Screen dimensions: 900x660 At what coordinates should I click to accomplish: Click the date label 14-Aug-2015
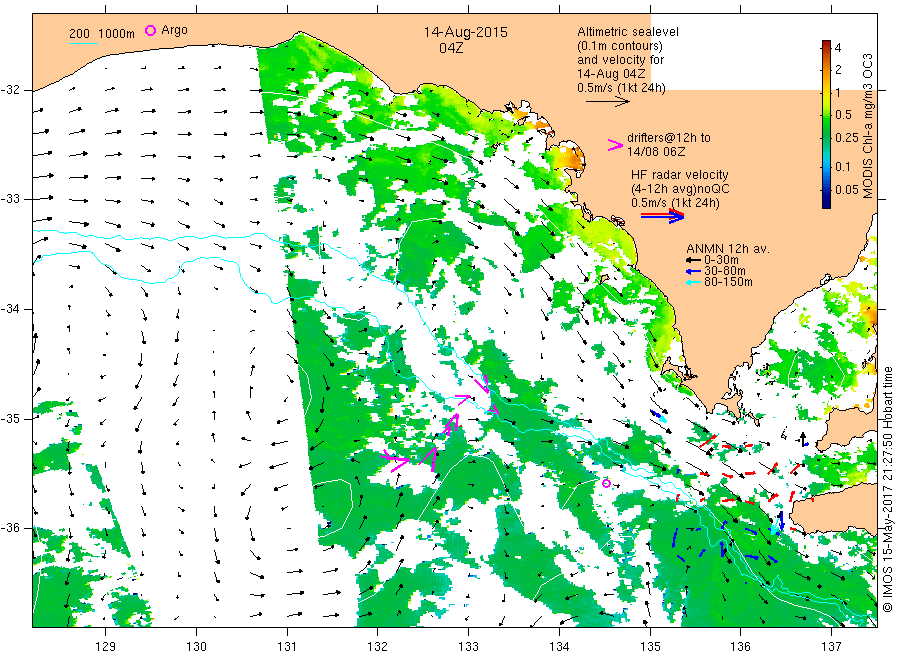pos(465,32)
